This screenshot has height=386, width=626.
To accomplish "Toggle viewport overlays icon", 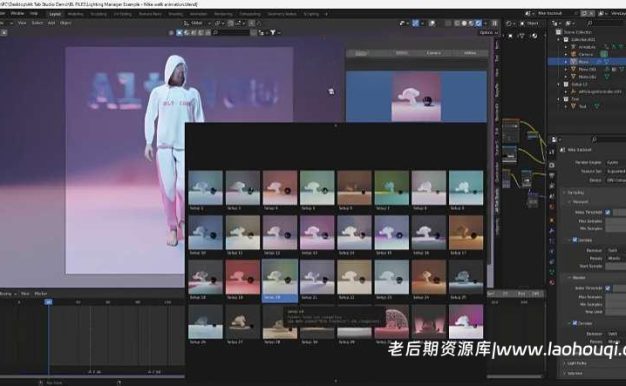I will pyautogui.click(x=432, y=23).
